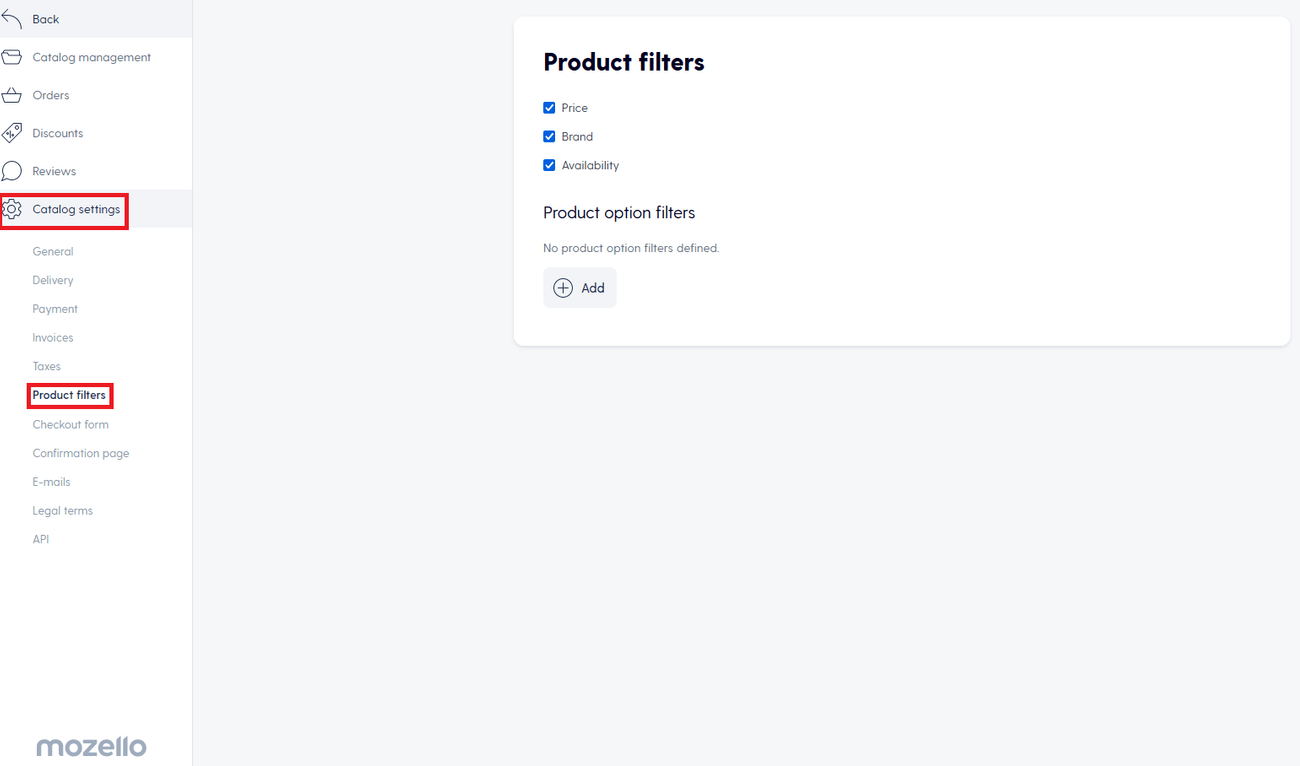Click the Back arrow icon
Viewport: 1300px width, 766px height.
pos(11,19)
